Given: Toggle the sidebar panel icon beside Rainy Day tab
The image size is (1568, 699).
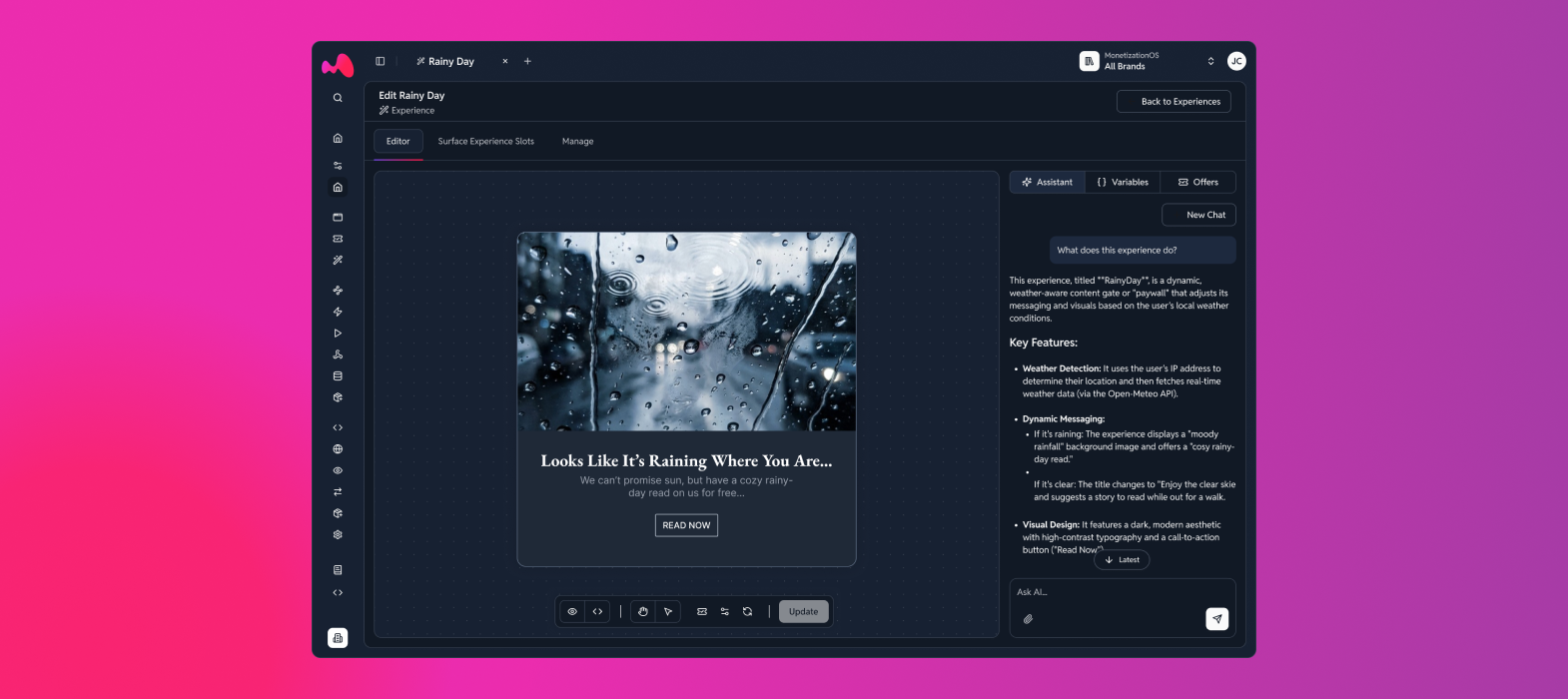Looking at the screenshot, I should [380, 61].
